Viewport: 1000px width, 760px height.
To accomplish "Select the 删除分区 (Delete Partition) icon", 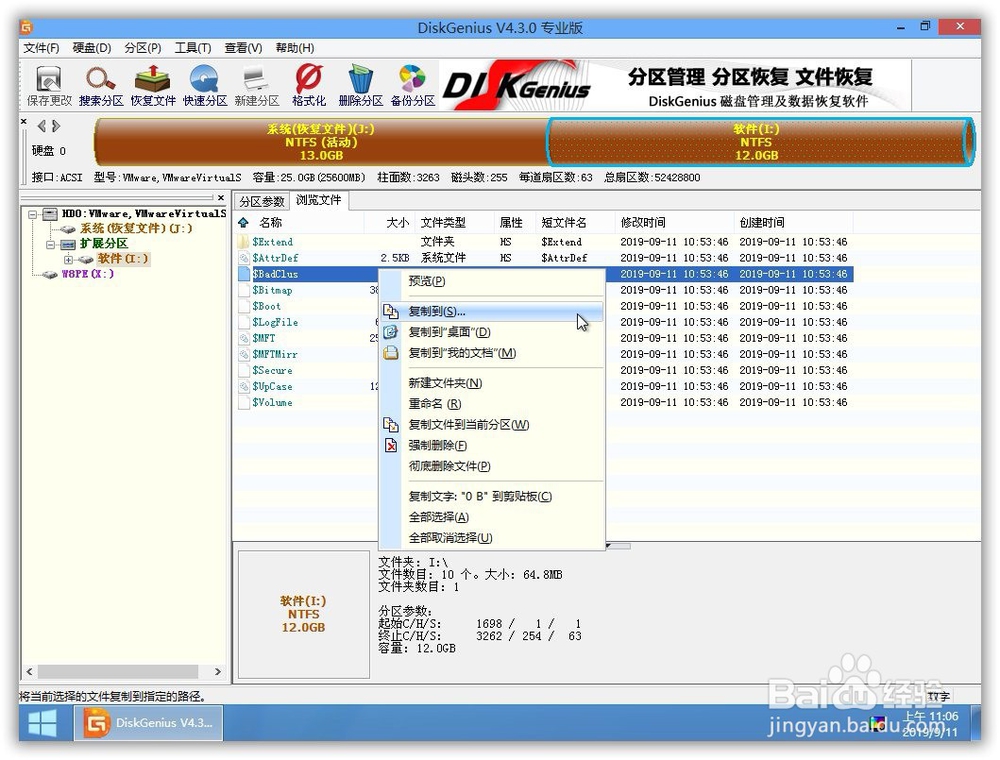I will pos(360,85).
